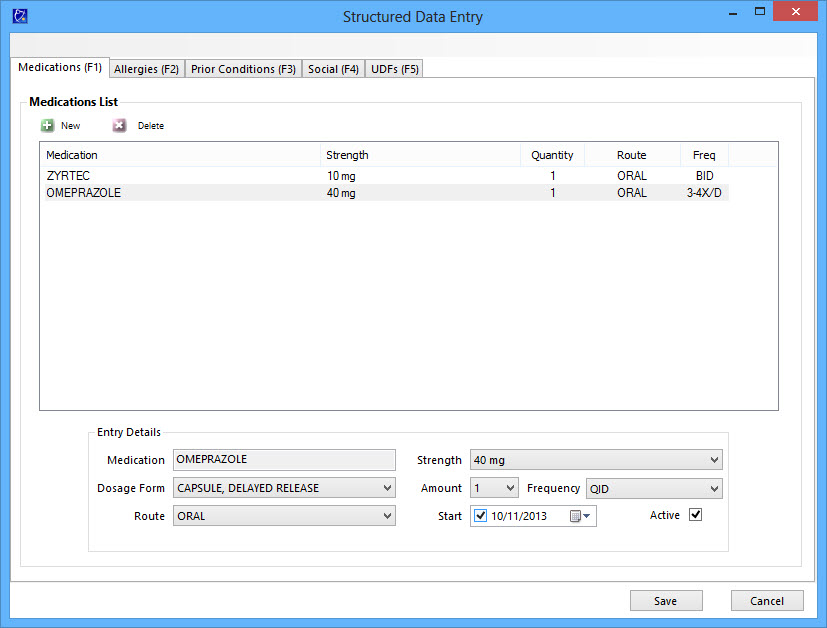Click the Delete medication icon
The height and width of the screenshot is (628, 827).
point(119,126)
